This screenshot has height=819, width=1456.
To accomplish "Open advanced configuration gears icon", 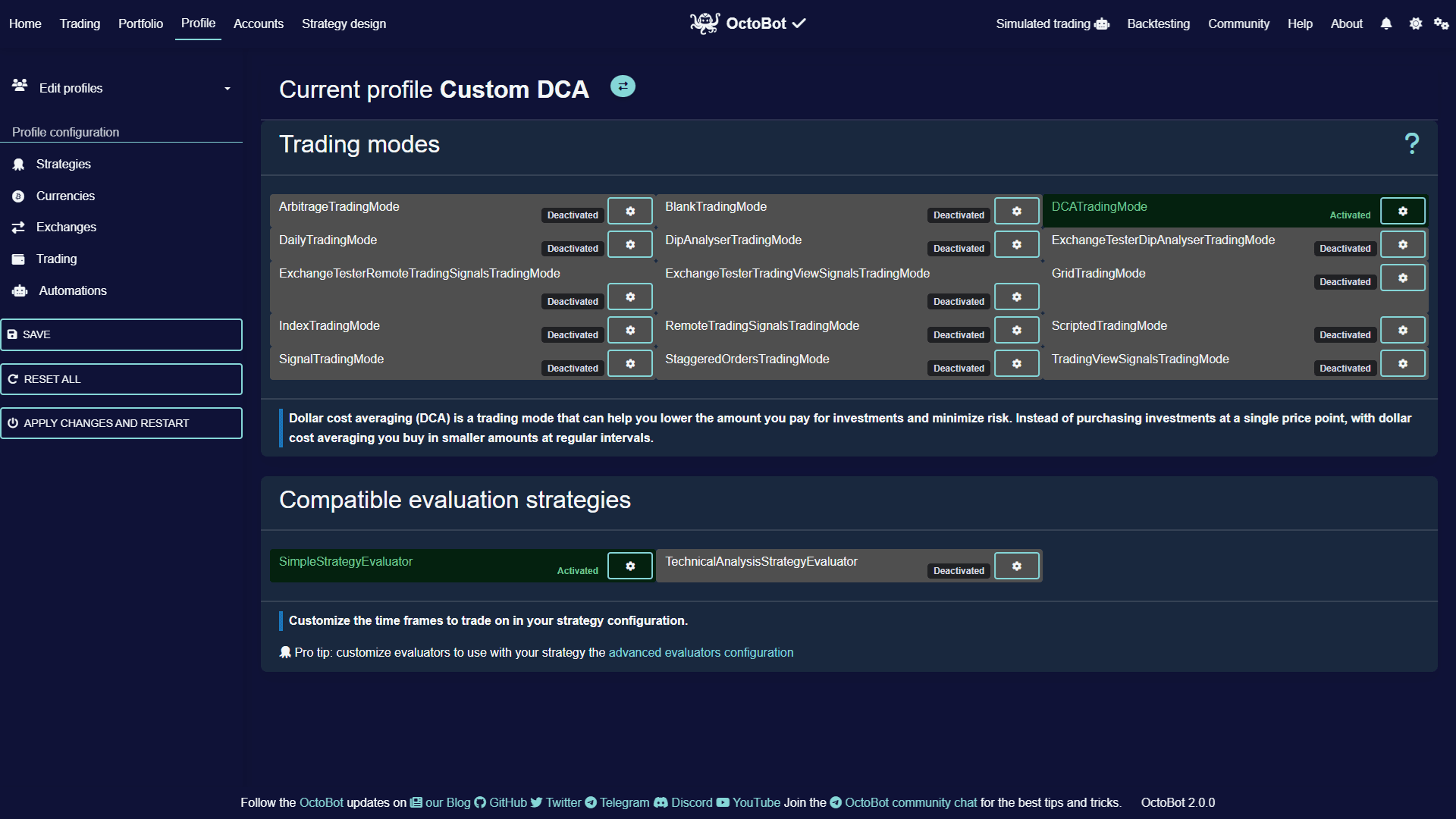I will pyautogui.click(x=1441, y=24).
